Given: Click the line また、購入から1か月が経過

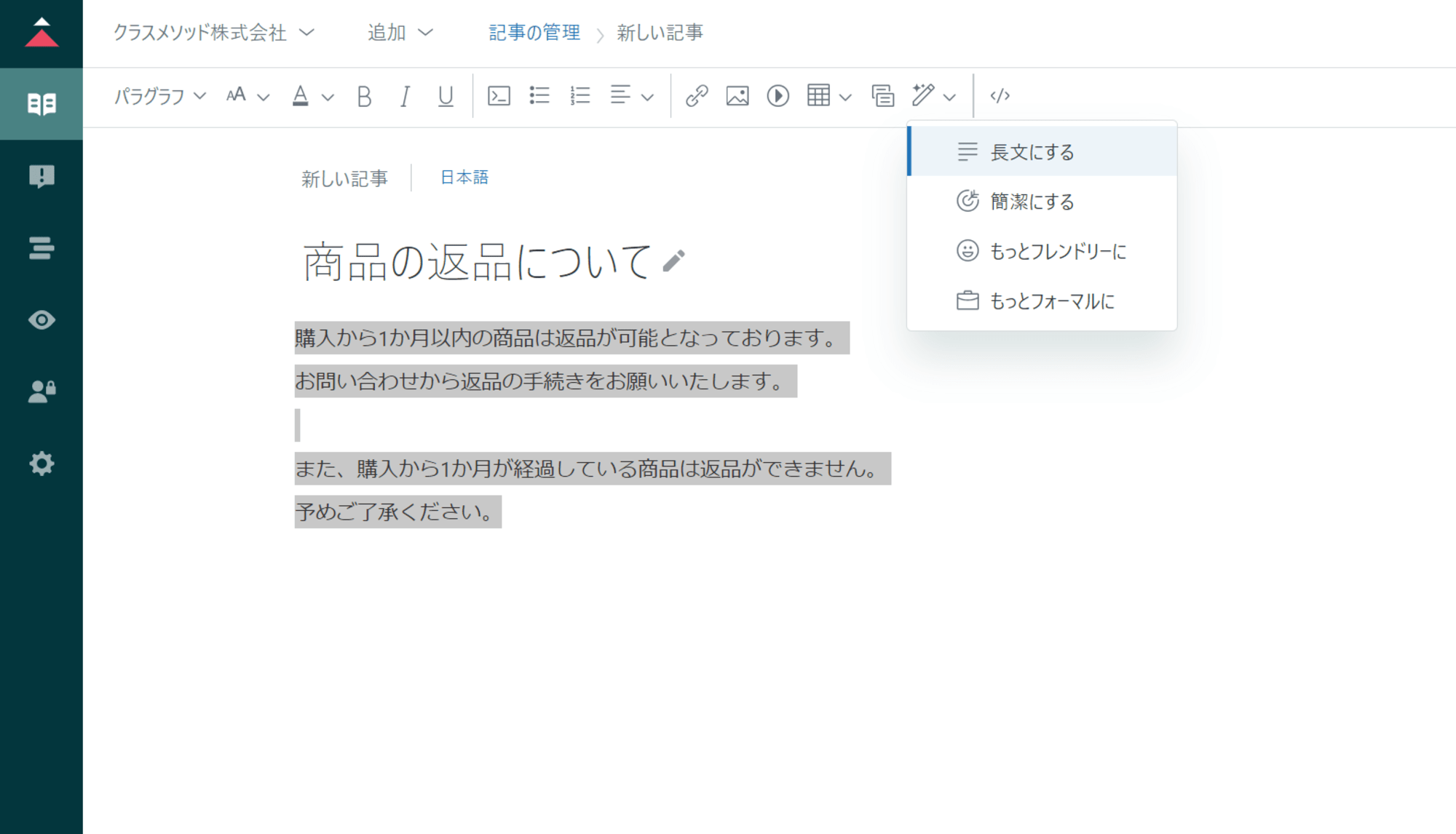Looking at the screenshot, I should pos(593,469).
